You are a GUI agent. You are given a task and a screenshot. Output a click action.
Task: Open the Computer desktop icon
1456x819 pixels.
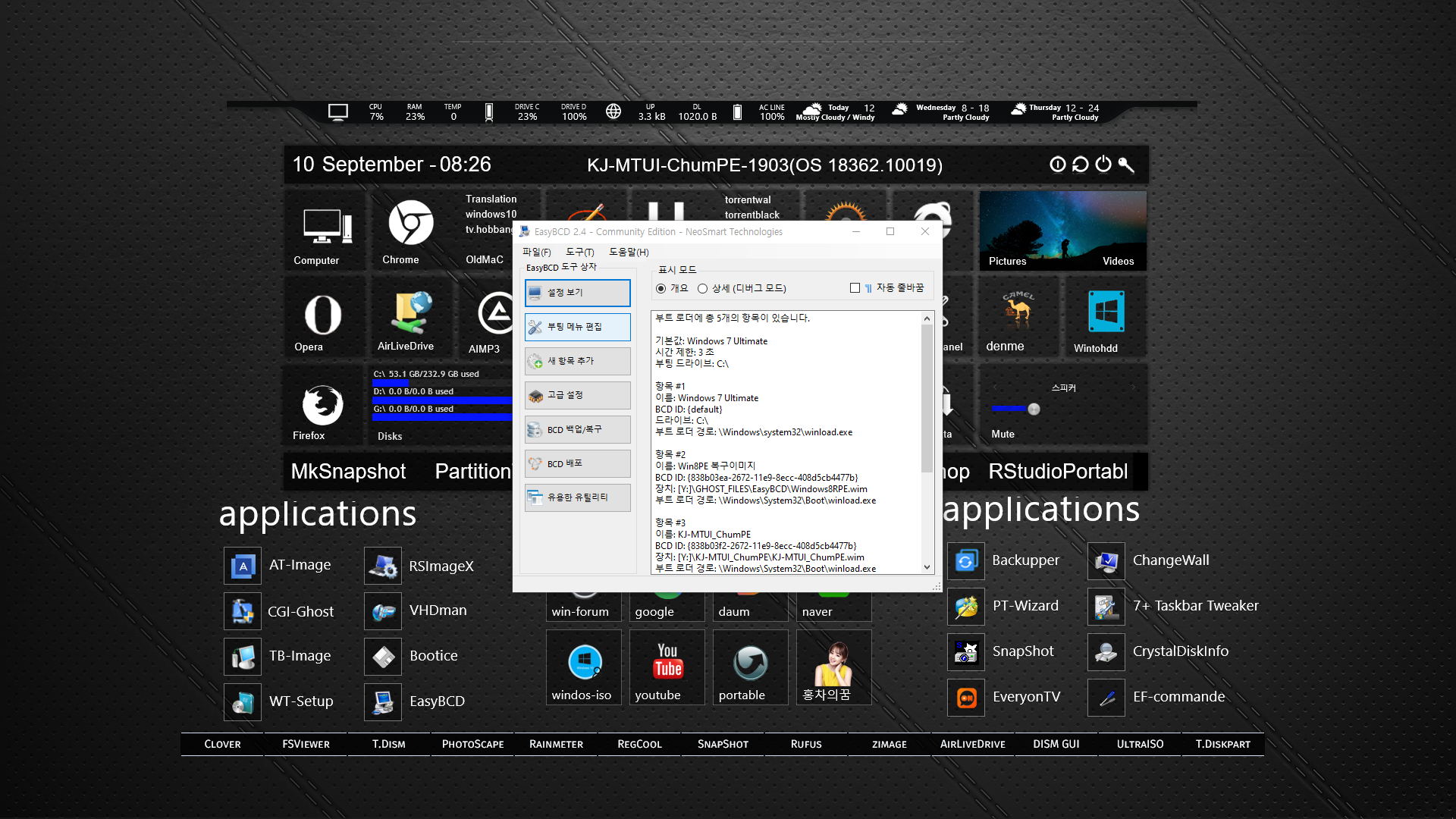click(x=327, y=226)
